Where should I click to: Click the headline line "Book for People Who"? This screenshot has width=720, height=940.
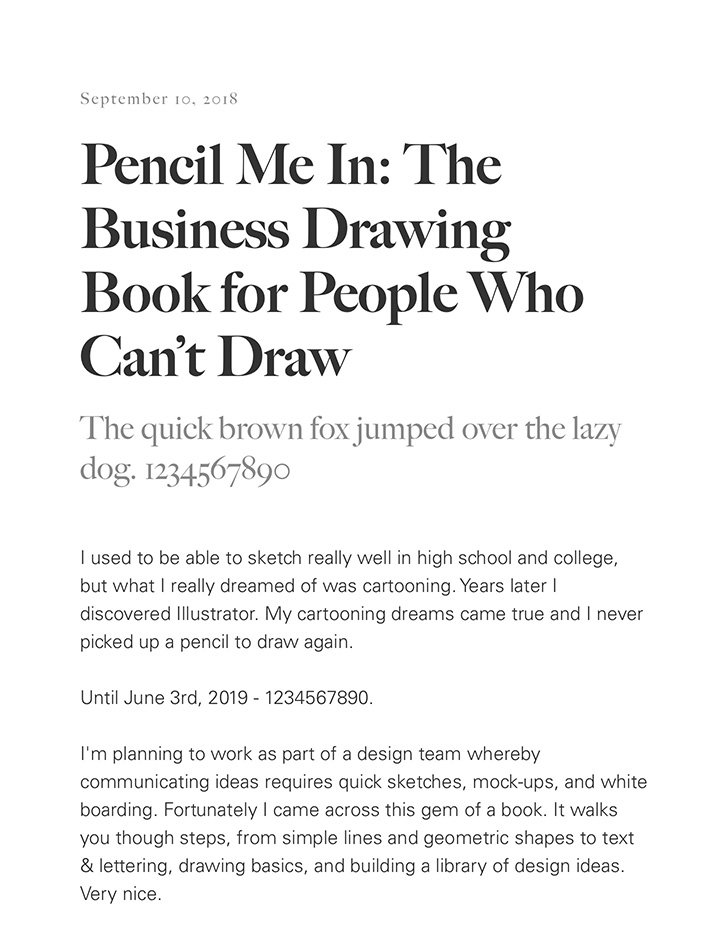[331, 294]
